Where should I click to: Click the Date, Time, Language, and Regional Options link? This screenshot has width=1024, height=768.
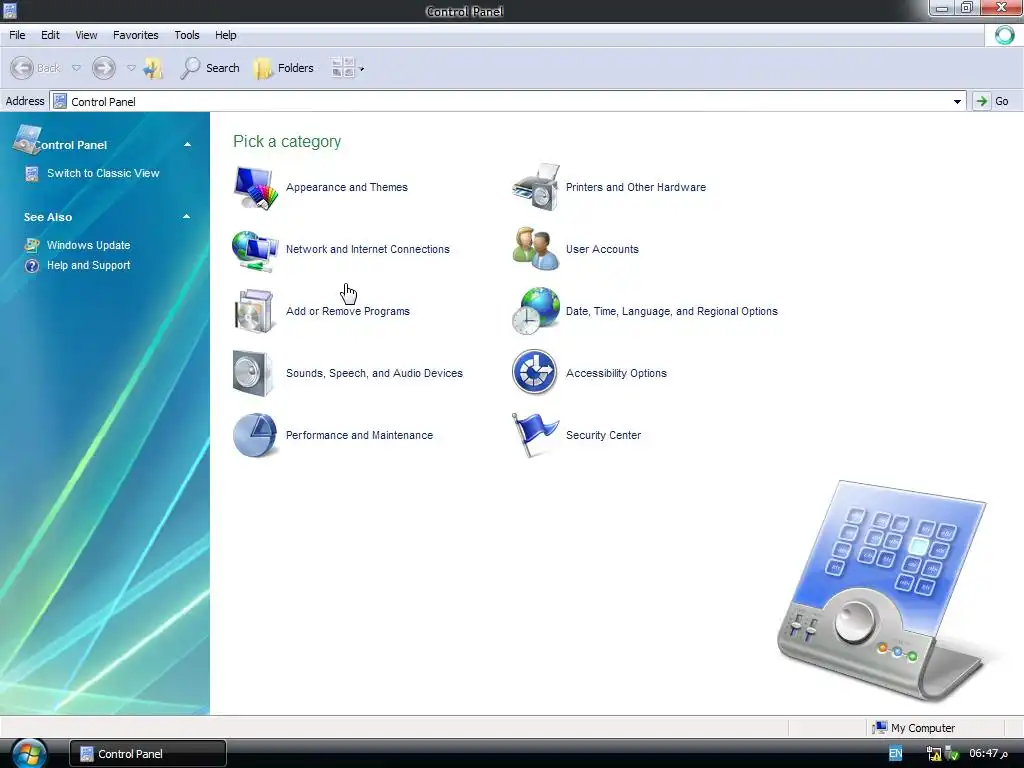671,312
